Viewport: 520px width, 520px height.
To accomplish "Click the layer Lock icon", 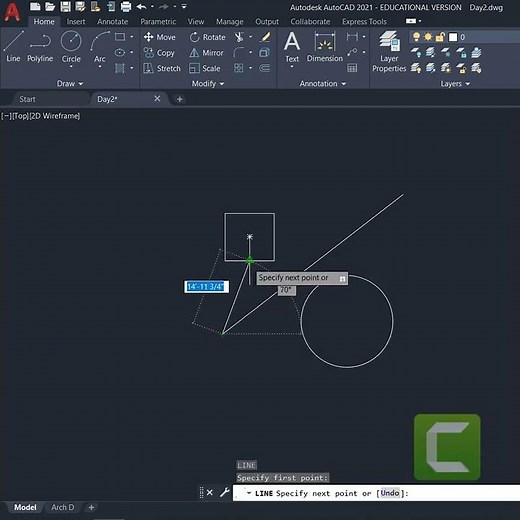I will [x=461, y=52].
